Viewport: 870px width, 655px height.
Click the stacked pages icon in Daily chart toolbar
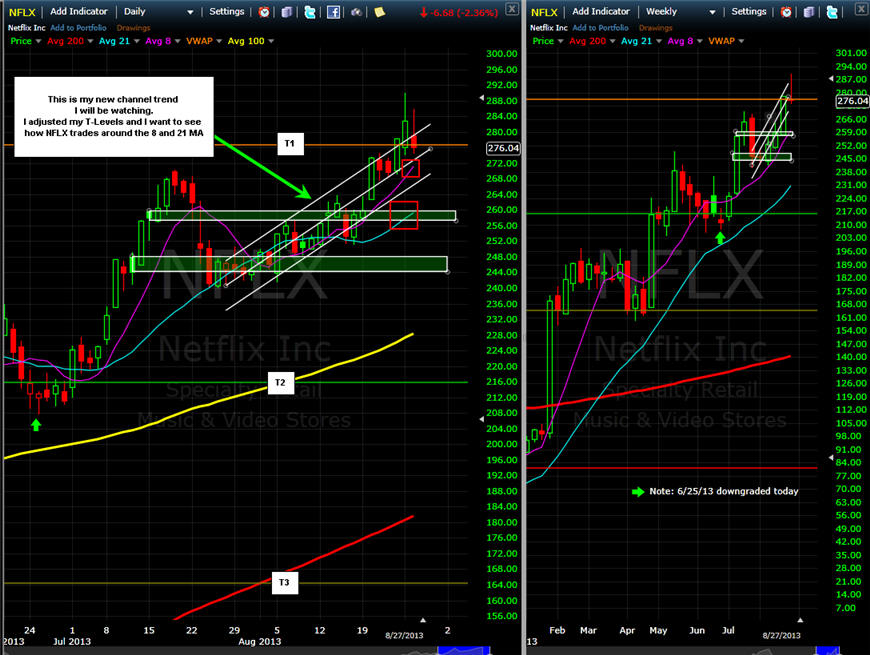(x=287, y=12)
